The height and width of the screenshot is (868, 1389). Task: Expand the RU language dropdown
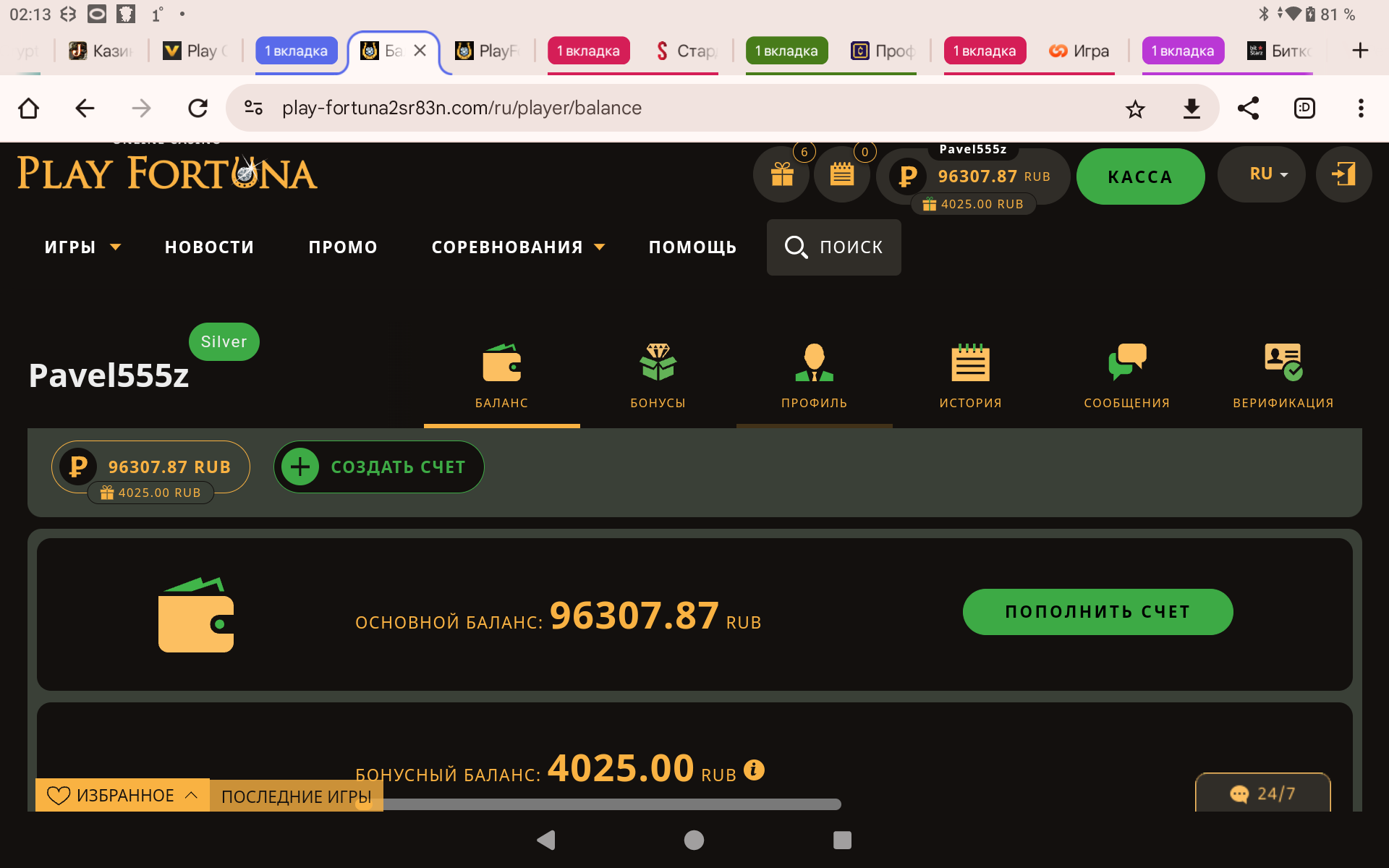[x=1261, y=174]
